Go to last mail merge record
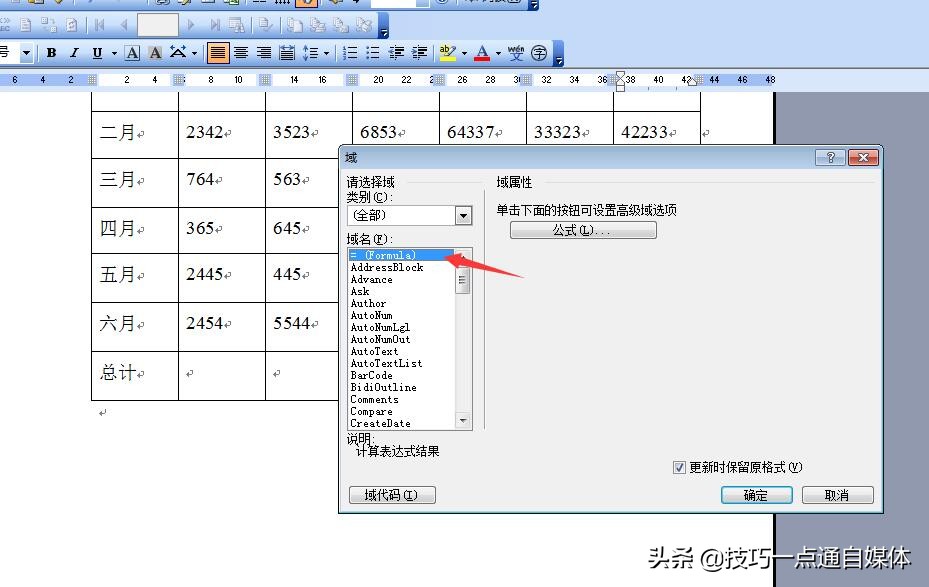The image size is (929, 587). click(x=214, y=25)
